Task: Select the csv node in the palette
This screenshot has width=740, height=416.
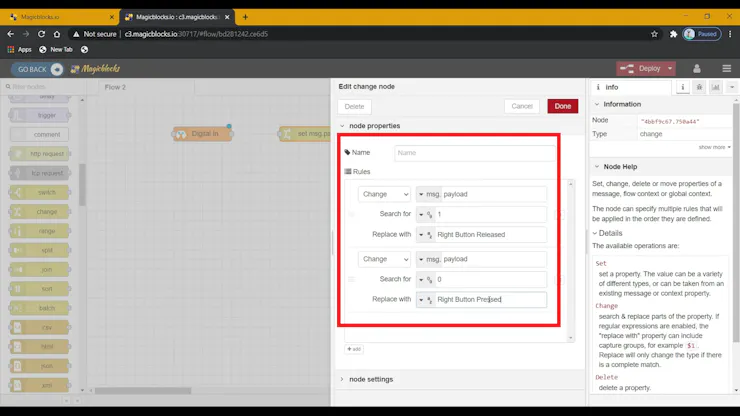Action: 40,328
